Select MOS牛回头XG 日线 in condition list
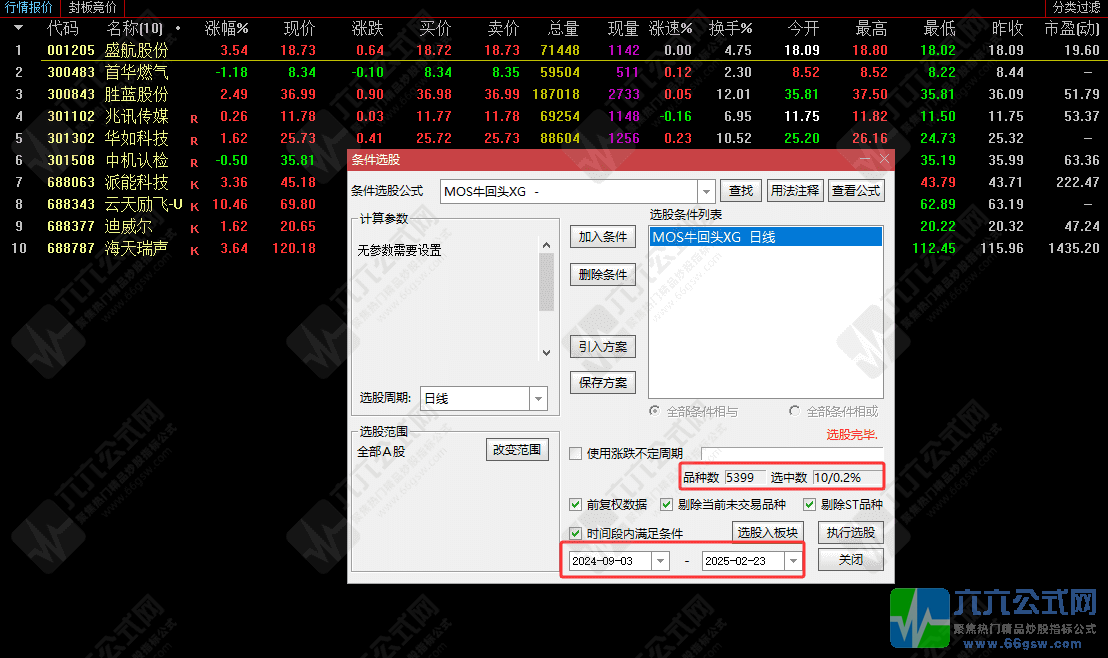This screenshot has width=1108, height=658. (765, 237)
